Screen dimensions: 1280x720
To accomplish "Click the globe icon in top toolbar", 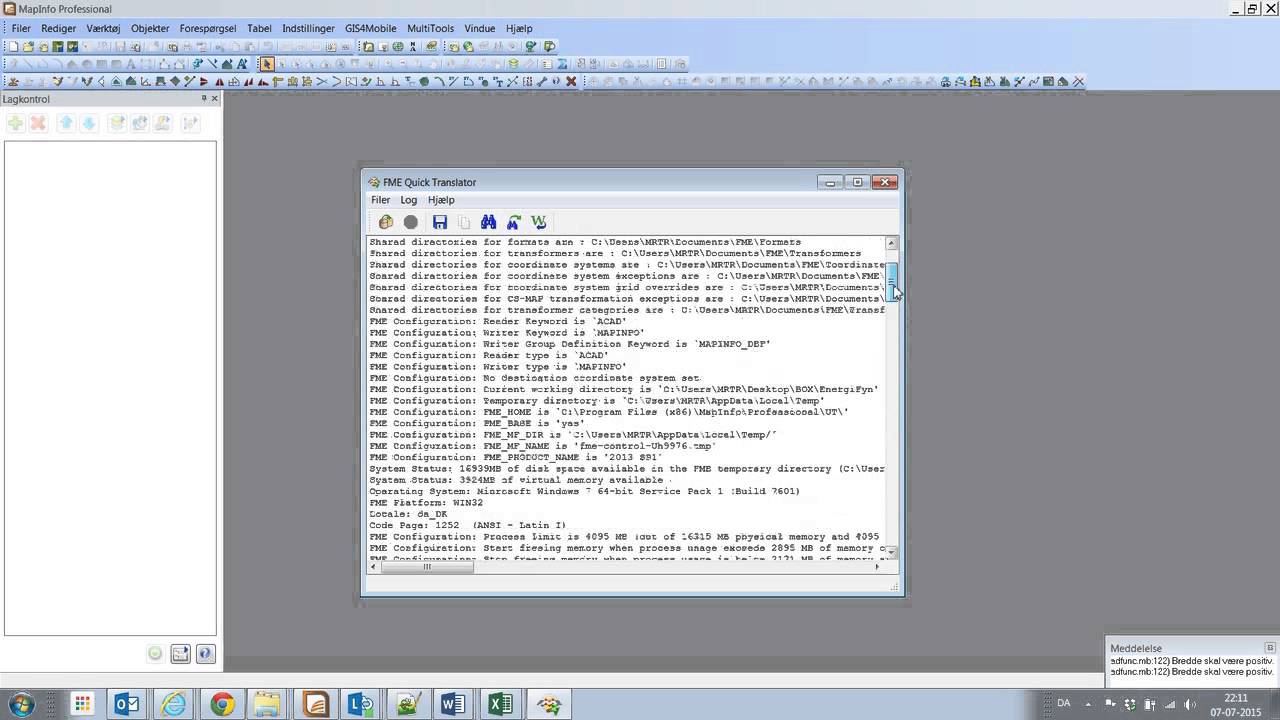I will 398,46.
